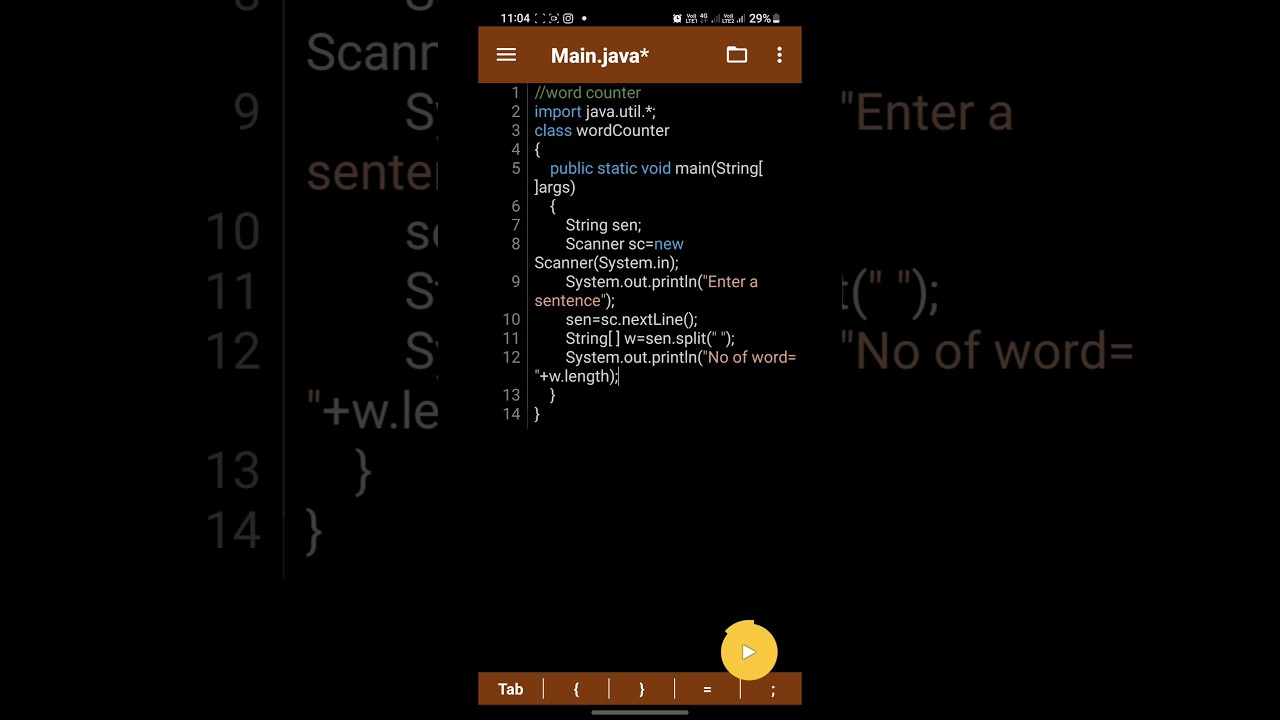Image resolution: width=1280 pixels, height=720 pixels.
Task: Place cursor on '//word counter' comment
Action: [588, 93]
